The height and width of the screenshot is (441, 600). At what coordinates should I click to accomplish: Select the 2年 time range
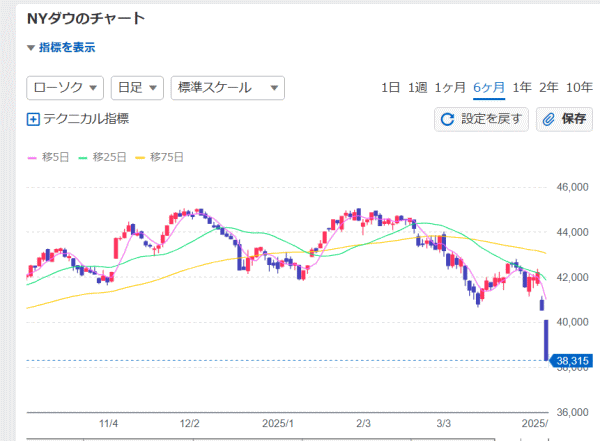click(549, 88)
